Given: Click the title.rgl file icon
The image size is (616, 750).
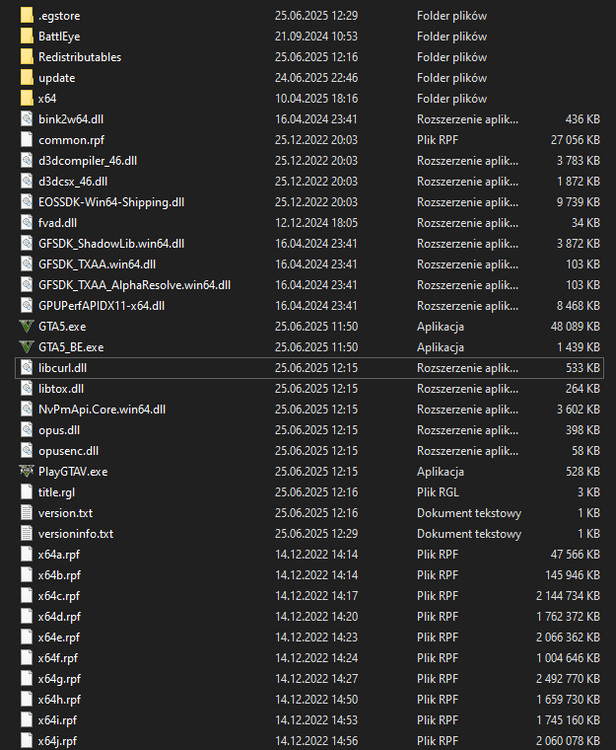Looking at the screenshot, I should 27,492.
